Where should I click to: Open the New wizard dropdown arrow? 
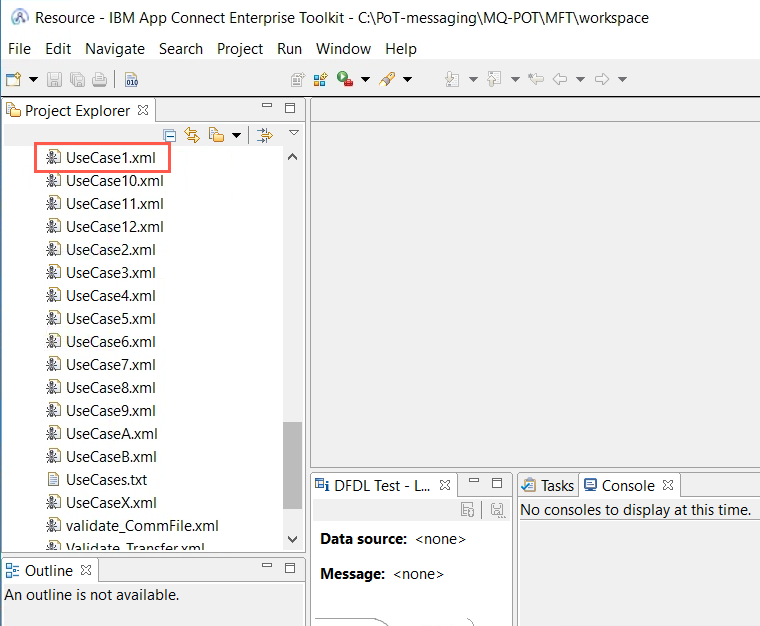coord(33,79)
